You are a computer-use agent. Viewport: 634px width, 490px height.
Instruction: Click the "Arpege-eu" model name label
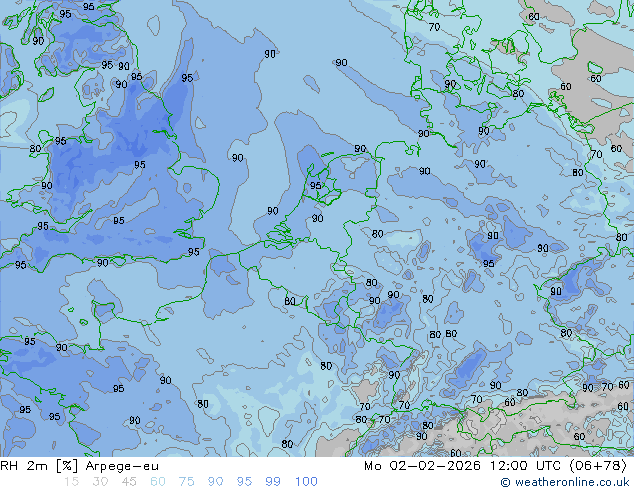click(x=122, y=466)
